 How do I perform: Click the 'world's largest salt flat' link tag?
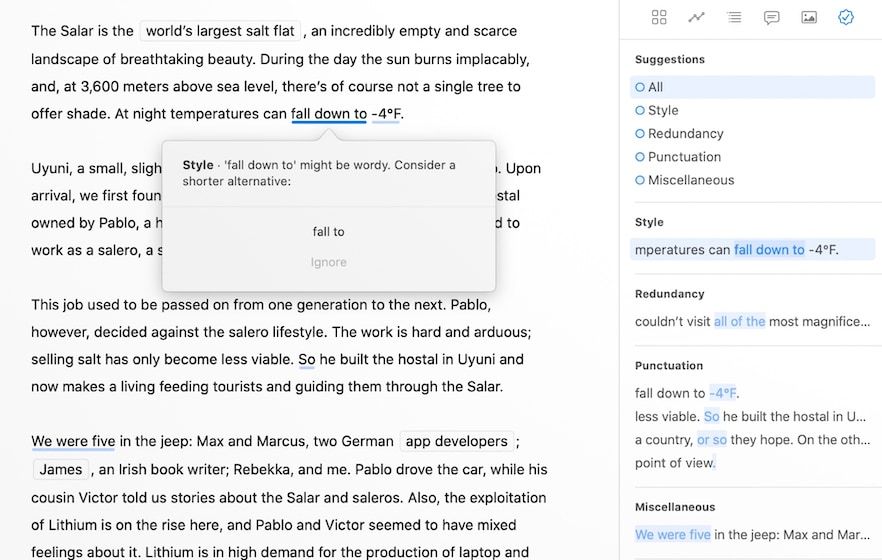pos(220,31)
